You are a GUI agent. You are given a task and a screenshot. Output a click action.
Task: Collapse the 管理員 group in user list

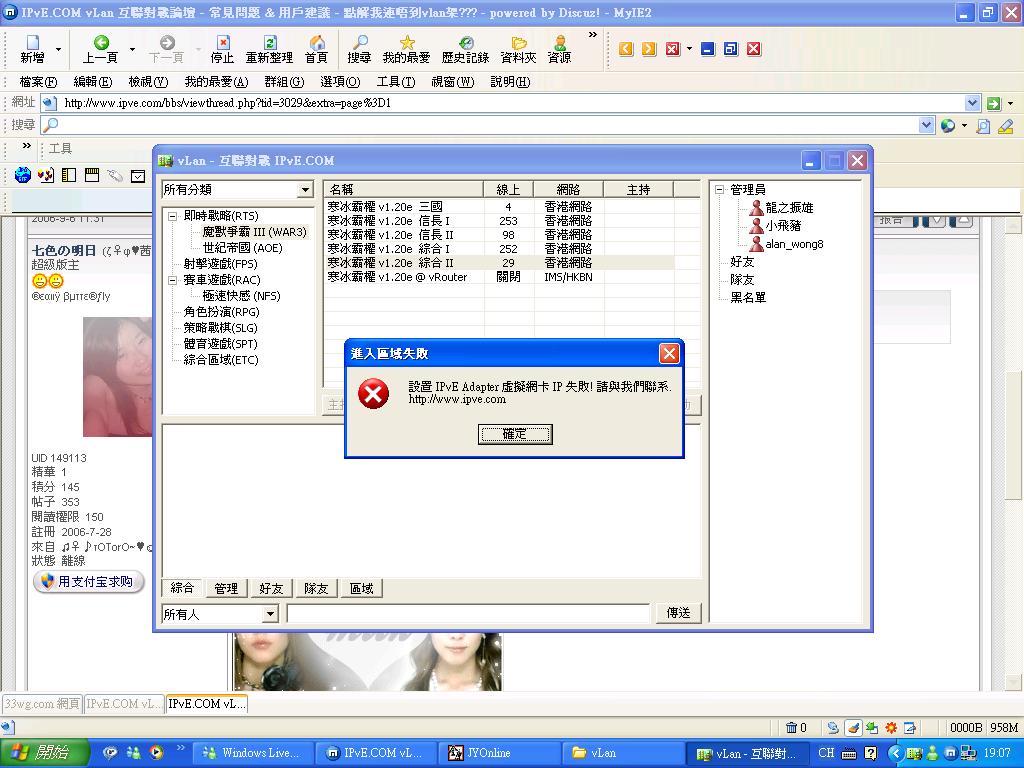coord(719,190)
